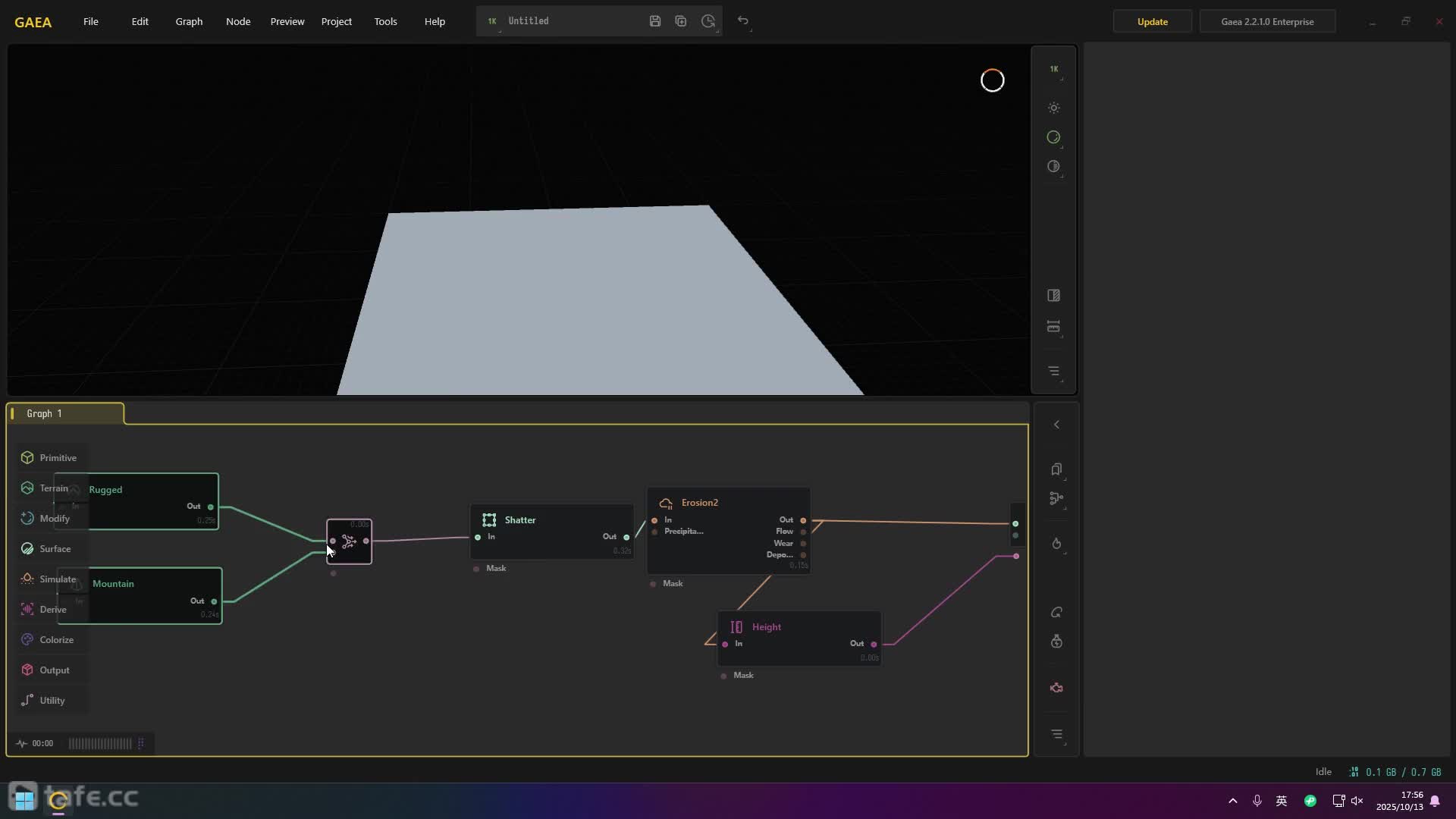The height and width of the screenshot is (819, 1456).
Task: Toggle the half-shaded circle display icon
Action: coord(1053,167)
